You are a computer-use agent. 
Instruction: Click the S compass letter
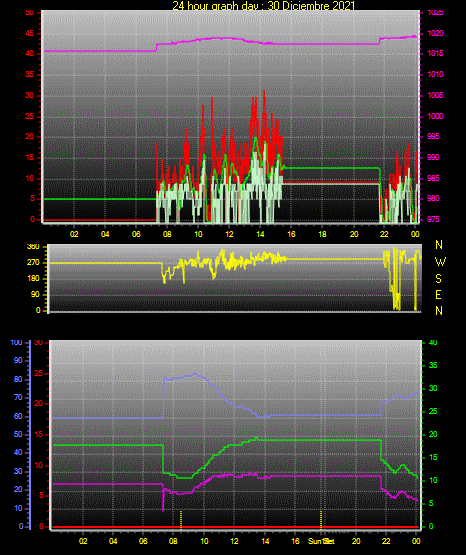(438, 279)
